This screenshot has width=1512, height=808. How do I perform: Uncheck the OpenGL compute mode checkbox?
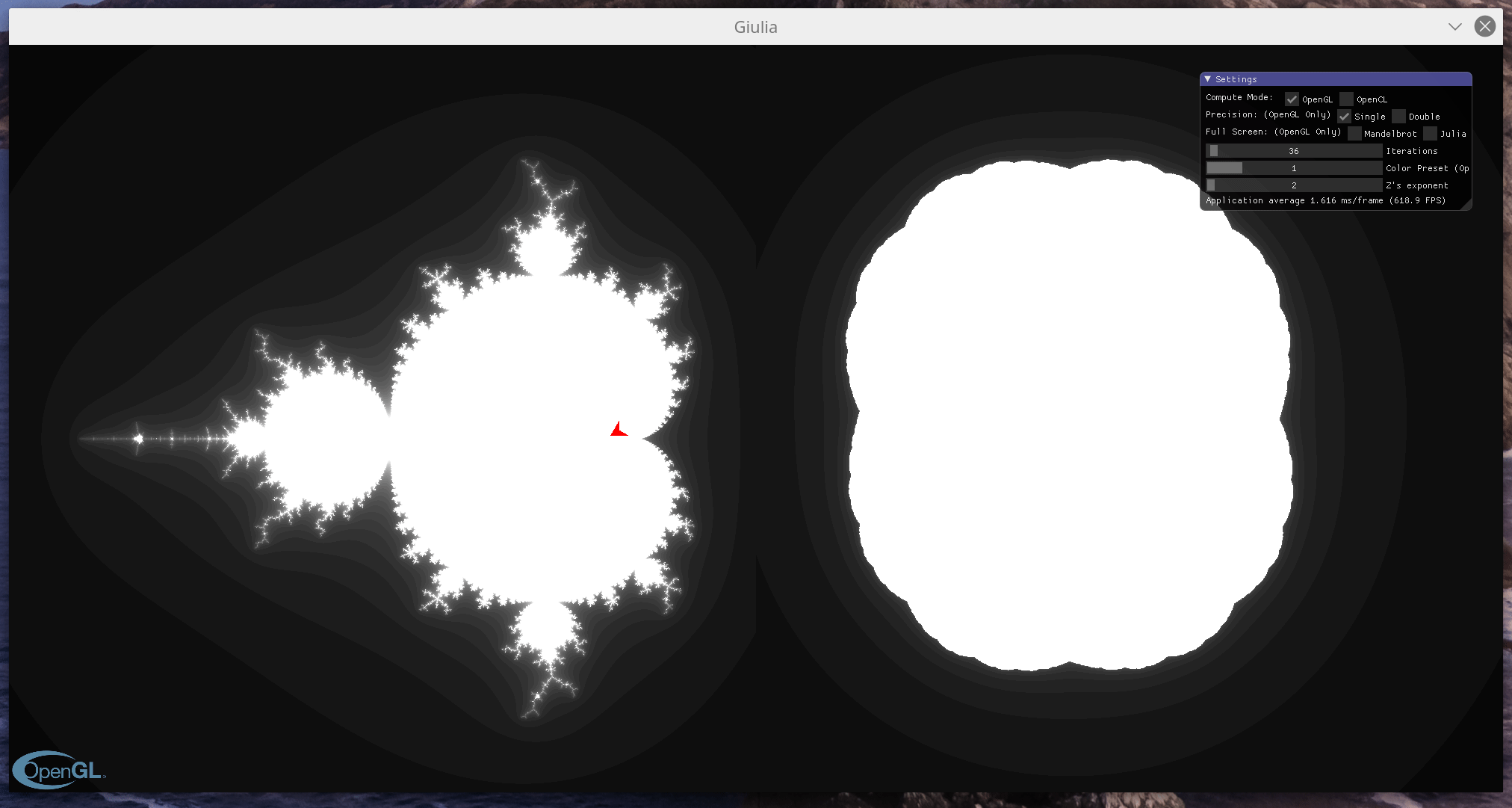tap(1292, 99)
